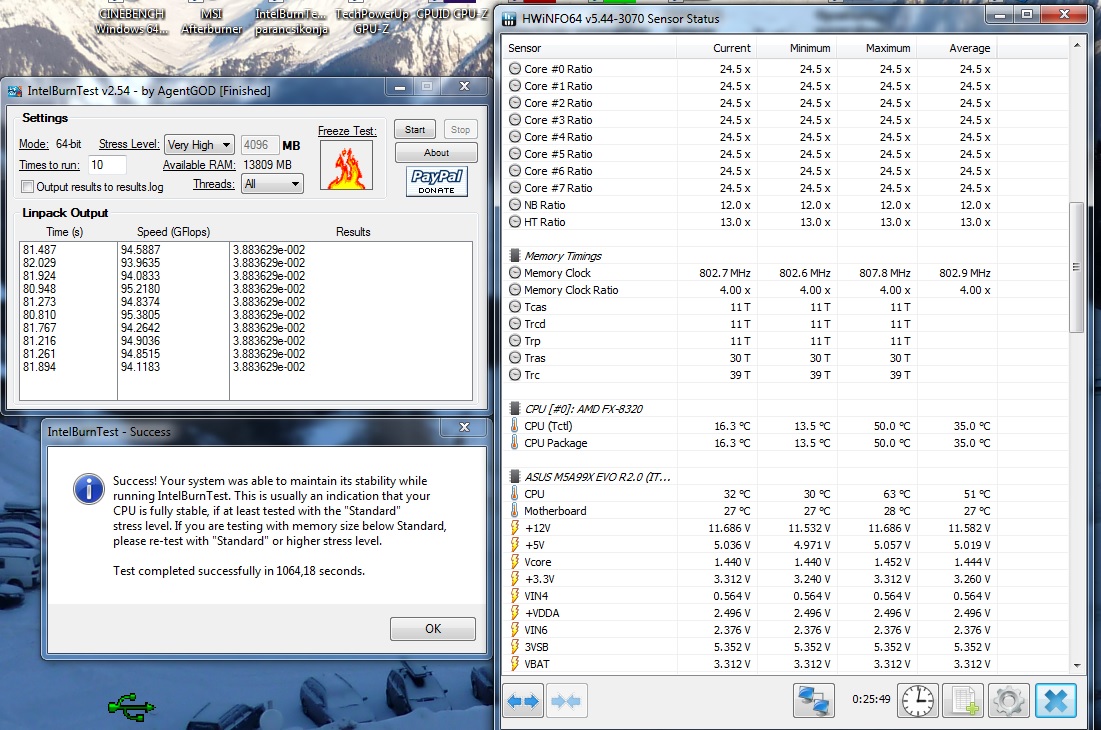The image size is (1101, 730).
Task: Click the Mode label in Settings
Action: [34, 144]
